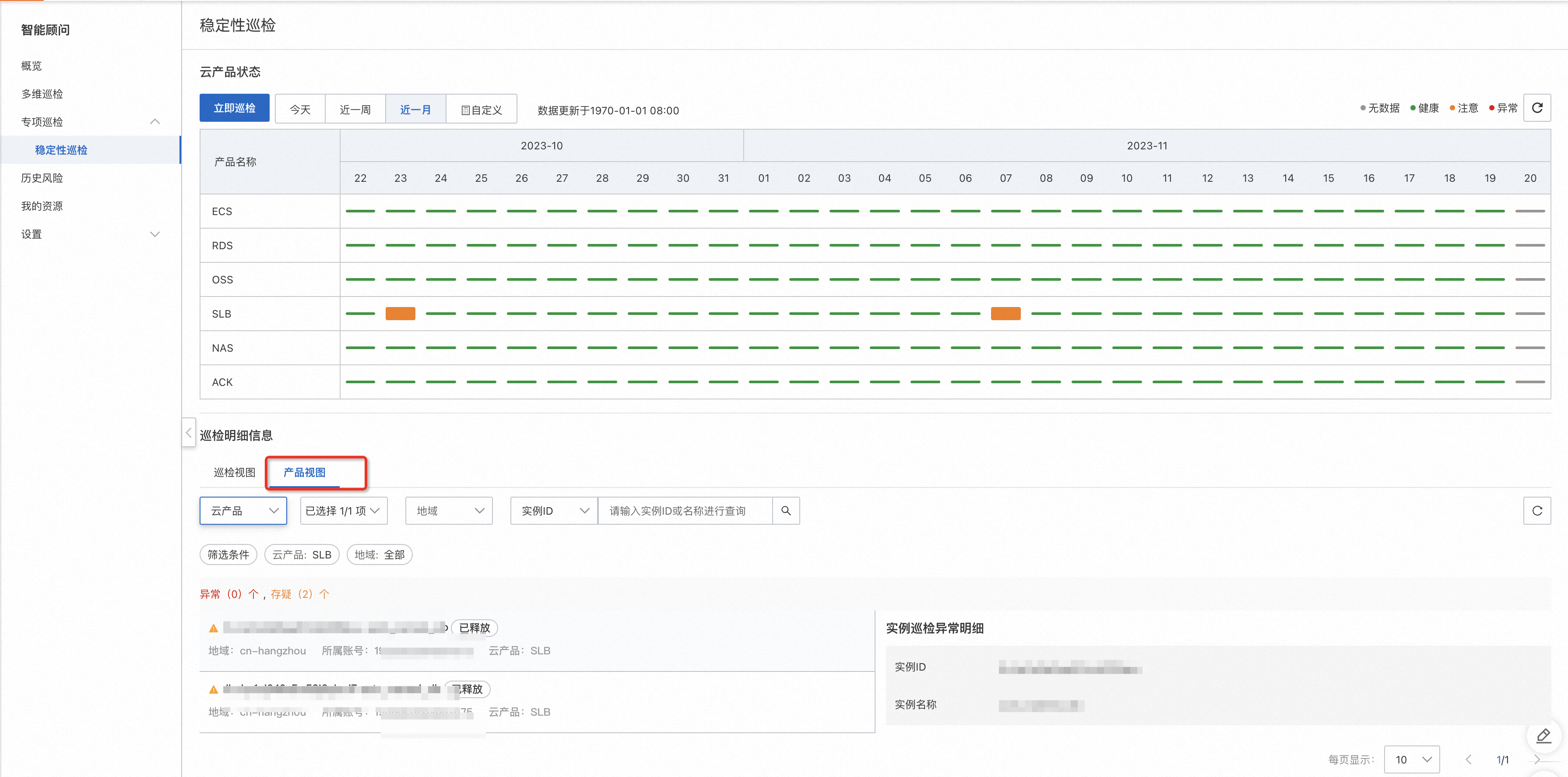Viewport: 1568px width, 777px height.
Task: Click the 实例巡检异常明细 heading
Action: [934, 628]
